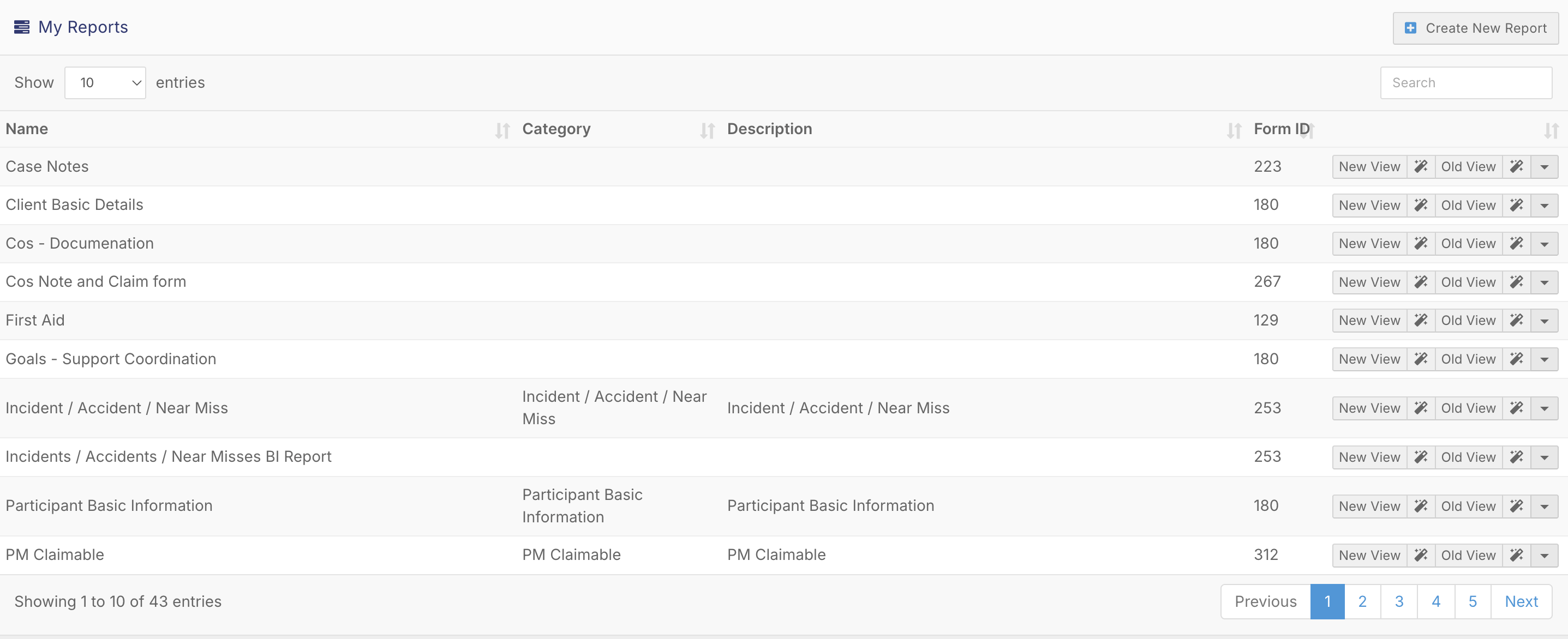Click the Next pagination button
1568x639 pixels.
coord(1521,602)
